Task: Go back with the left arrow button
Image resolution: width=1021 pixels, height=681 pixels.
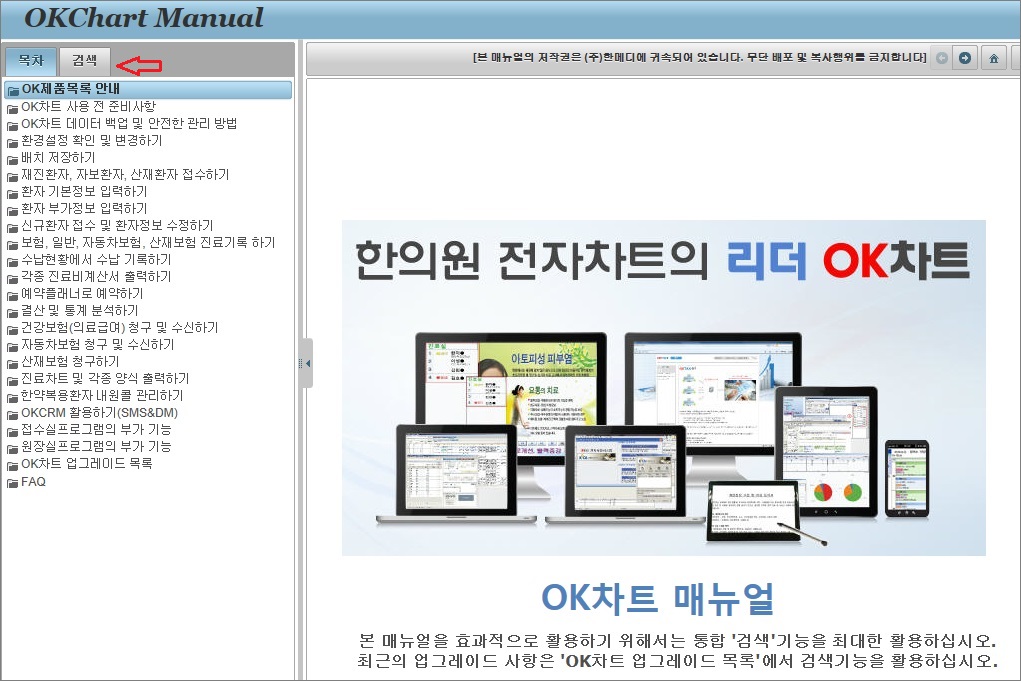Action: 942,59
